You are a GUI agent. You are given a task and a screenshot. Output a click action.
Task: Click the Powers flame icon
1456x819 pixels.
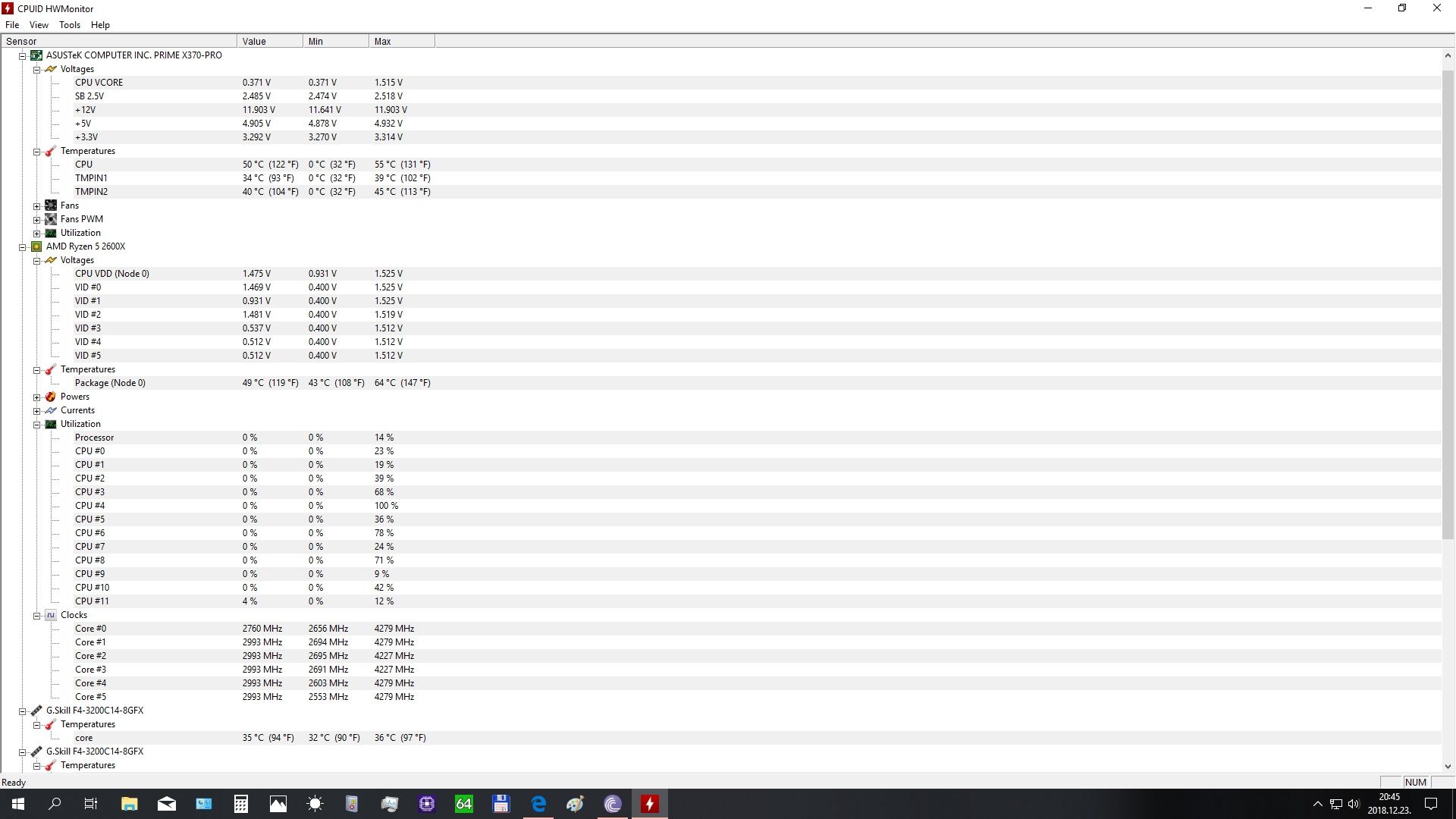pyautogui.click(x=51, y=397)
